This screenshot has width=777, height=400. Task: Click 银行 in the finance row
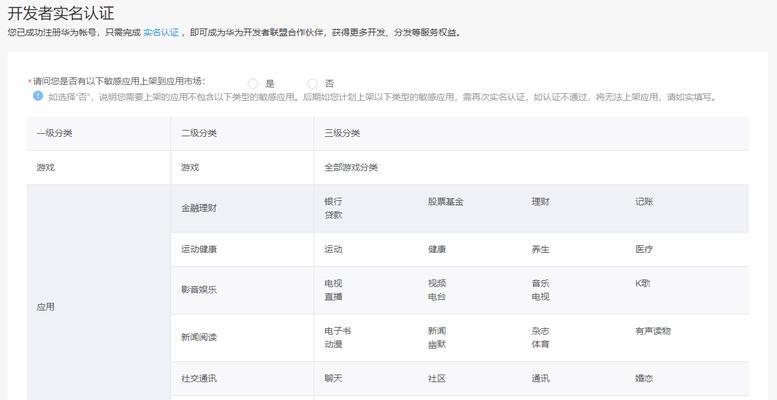coord(333,202)
